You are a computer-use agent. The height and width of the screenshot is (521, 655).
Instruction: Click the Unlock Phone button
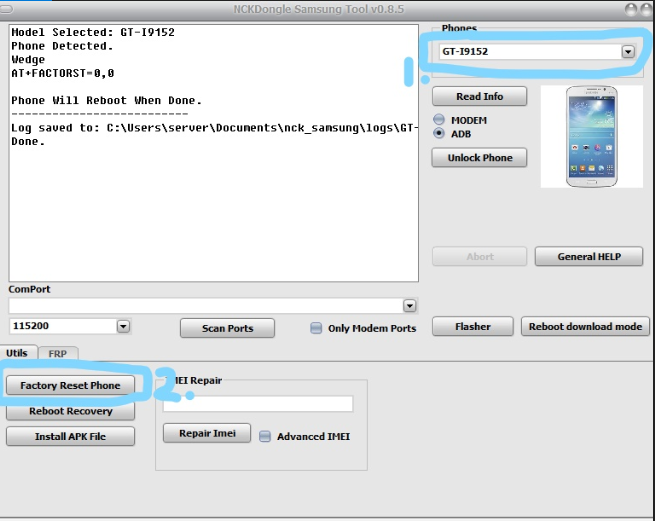pyautogui.click(x=479, y=158)
